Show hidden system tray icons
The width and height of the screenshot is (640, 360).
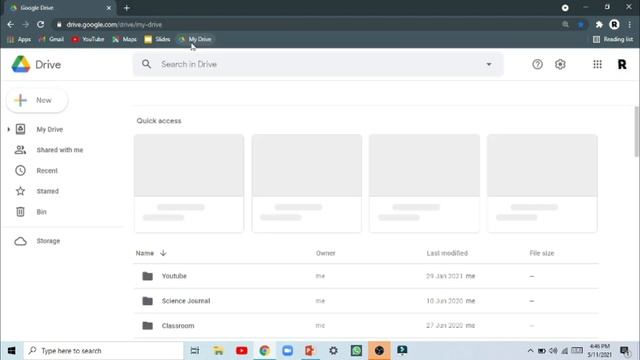pos(530,351)
